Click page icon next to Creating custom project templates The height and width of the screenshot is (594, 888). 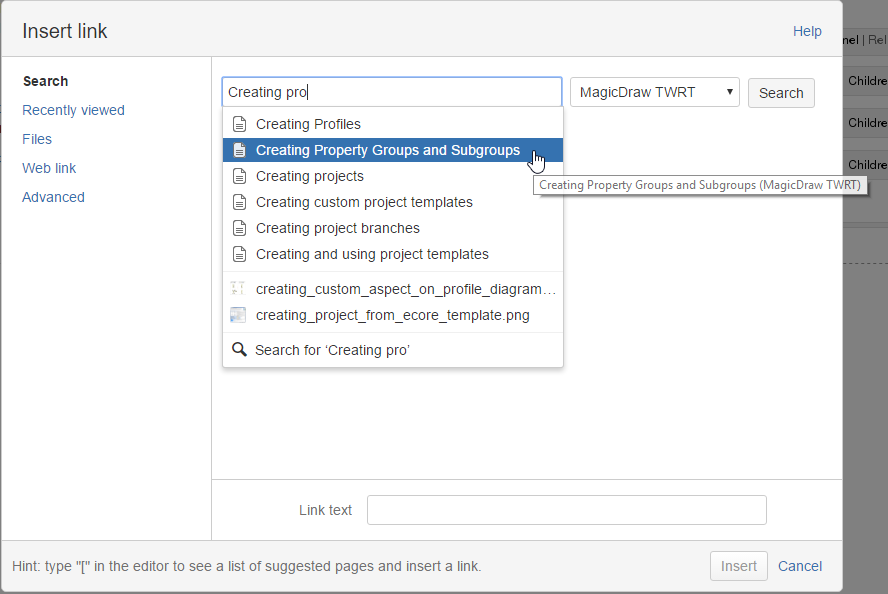239,202
